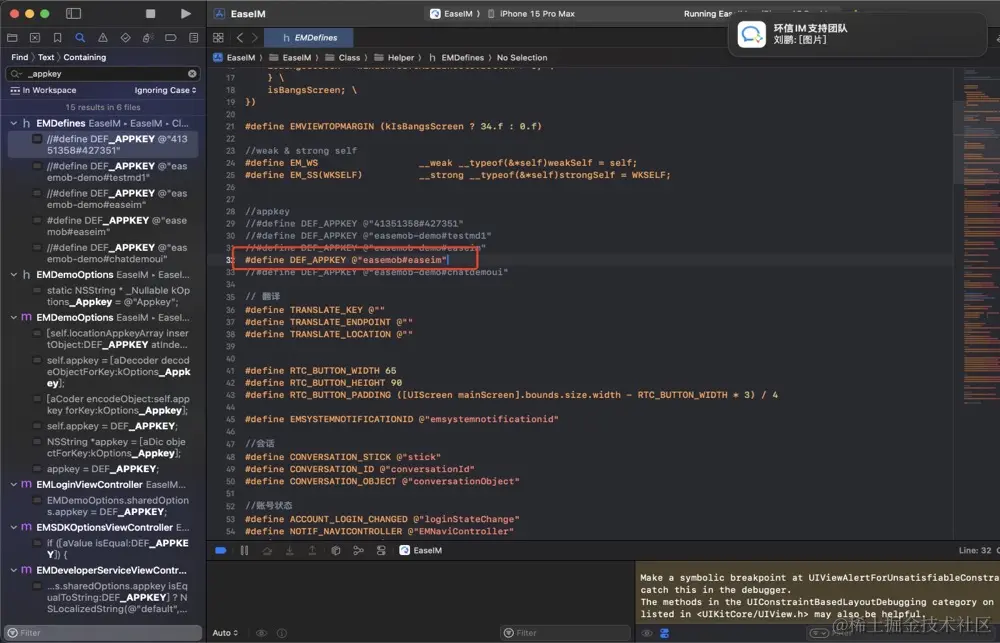Open the Find mode breadcrumb
Viewport: 1000px width, 643px height.
coord(20,57)
